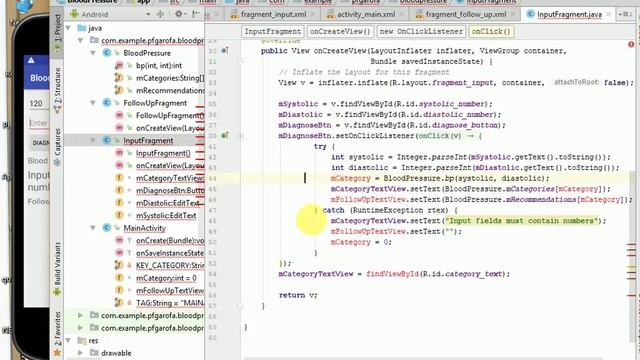The width and height of the screenshot is (640, 360).
Task: Toggle the fold marker beside setOnClickListener line
Action: point(240,136)
